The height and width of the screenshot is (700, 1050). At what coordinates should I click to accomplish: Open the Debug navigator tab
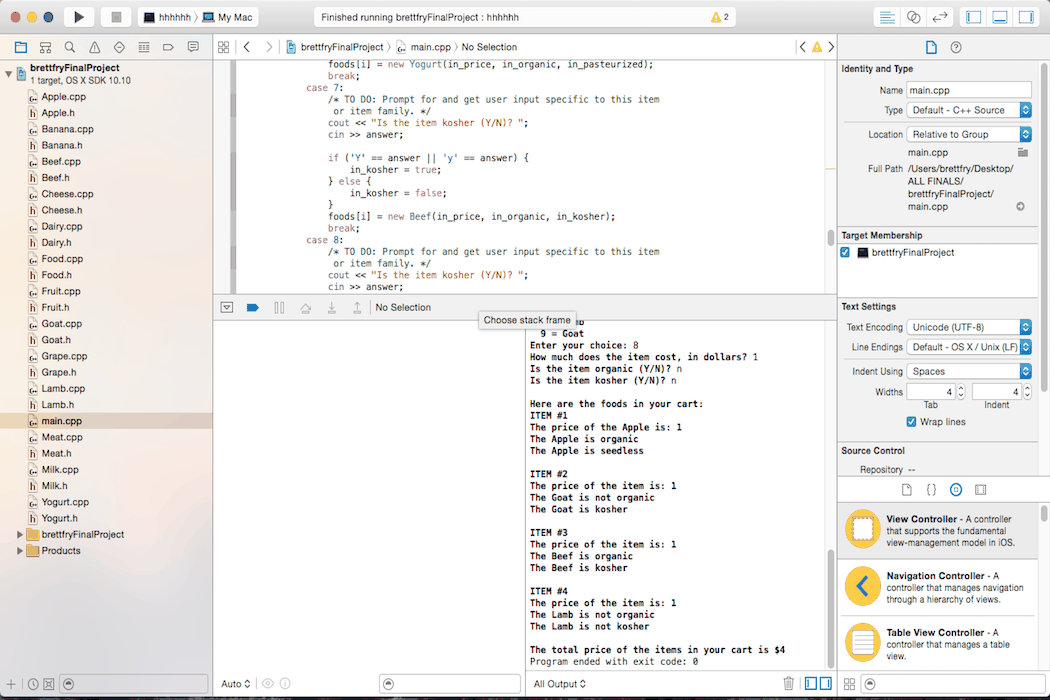[x=143, y=47]
